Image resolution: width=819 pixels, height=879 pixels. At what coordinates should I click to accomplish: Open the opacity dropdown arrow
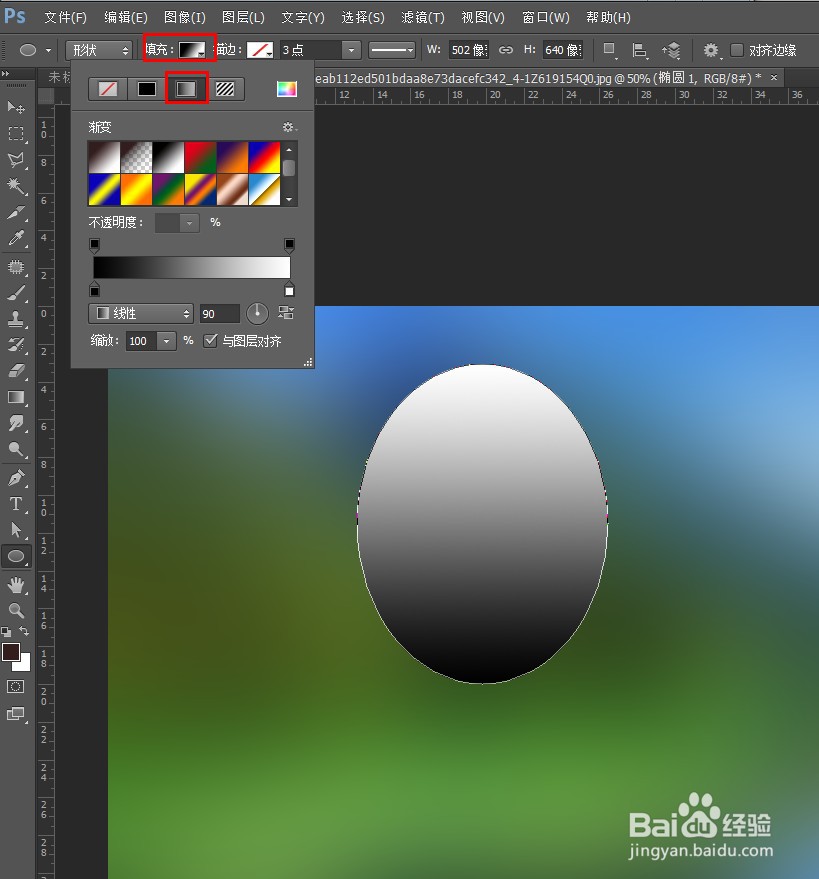click(x=190, y=223)
